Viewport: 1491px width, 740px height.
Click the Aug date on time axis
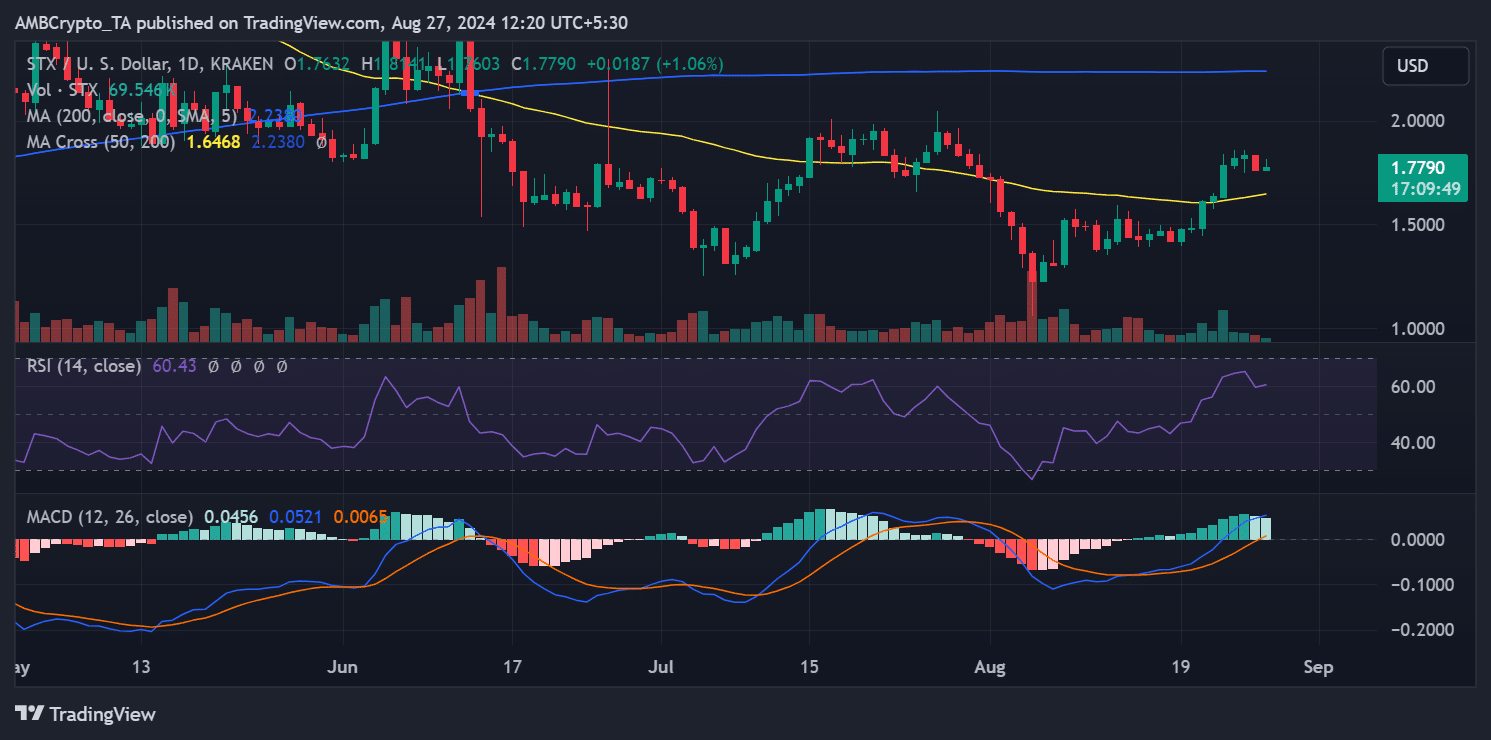990,667
